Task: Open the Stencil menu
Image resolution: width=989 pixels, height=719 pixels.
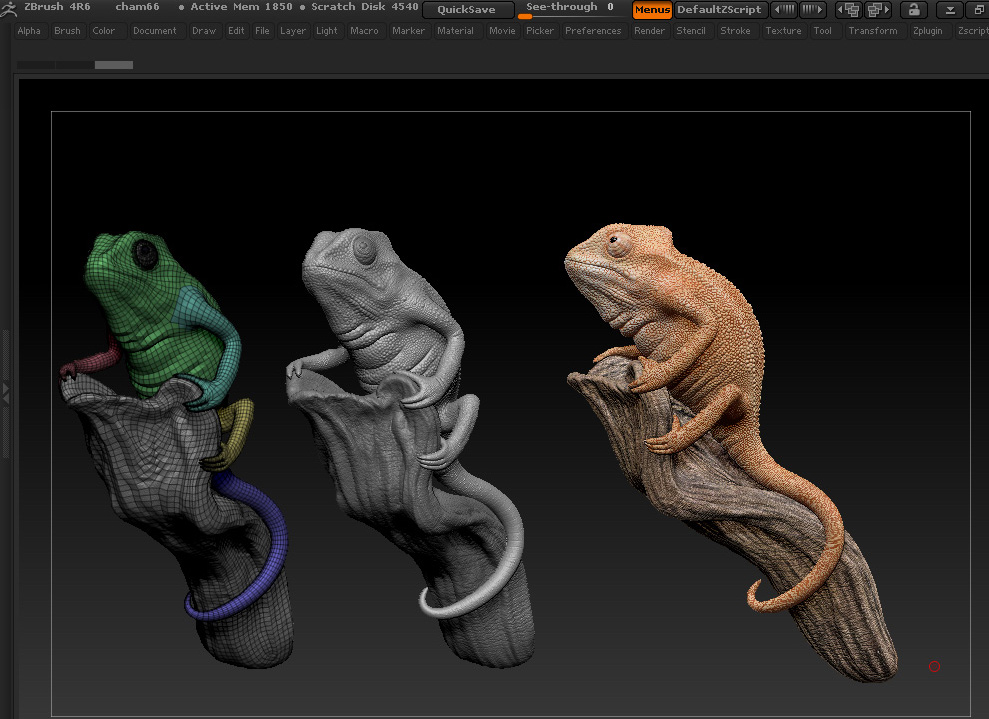Action: pos(691,30)
